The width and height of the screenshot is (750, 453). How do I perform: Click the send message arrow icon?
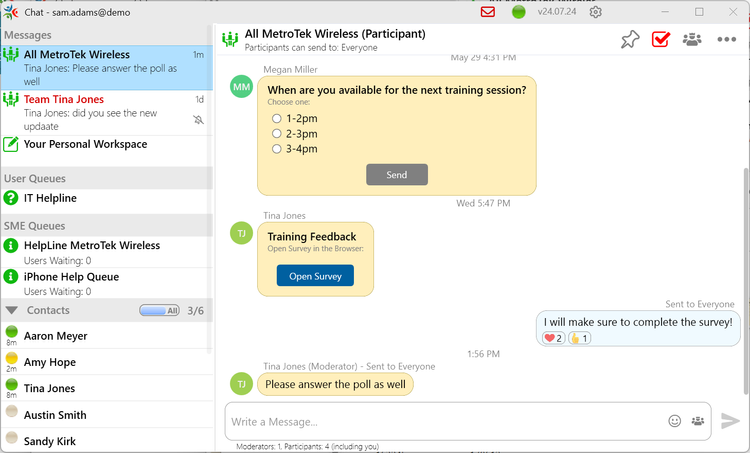[x=730, y=421]
